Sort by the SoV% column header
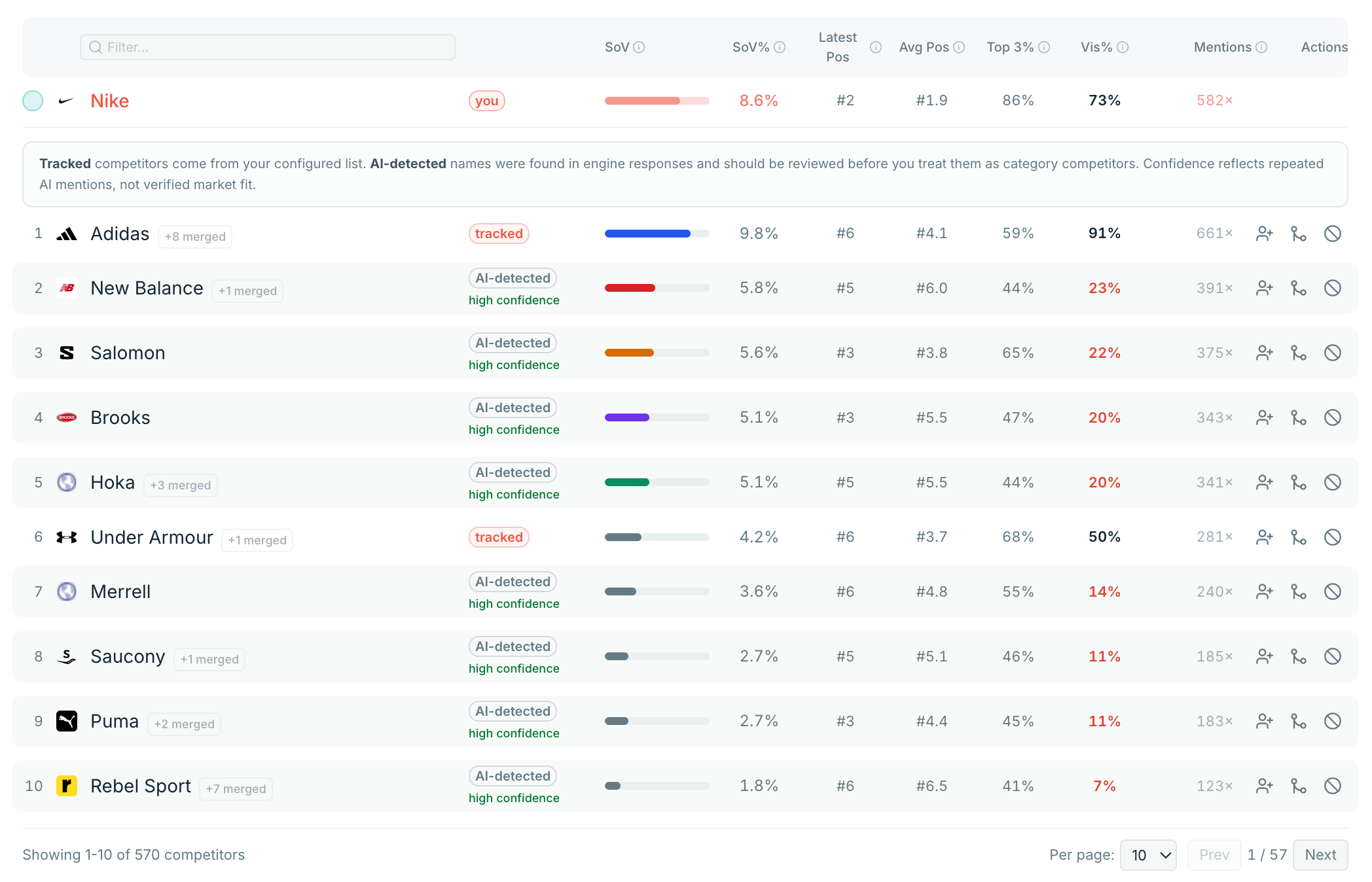The height and width of the screenshot is (882, 1372). tap(751, 47)
